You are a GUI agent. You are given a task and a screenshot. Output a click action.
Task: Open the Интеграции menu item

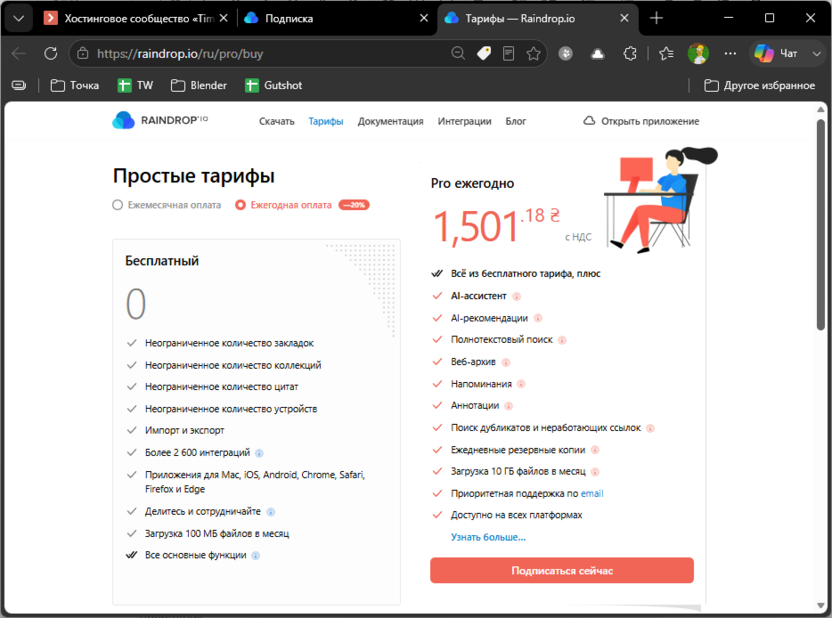click(464, 121)
